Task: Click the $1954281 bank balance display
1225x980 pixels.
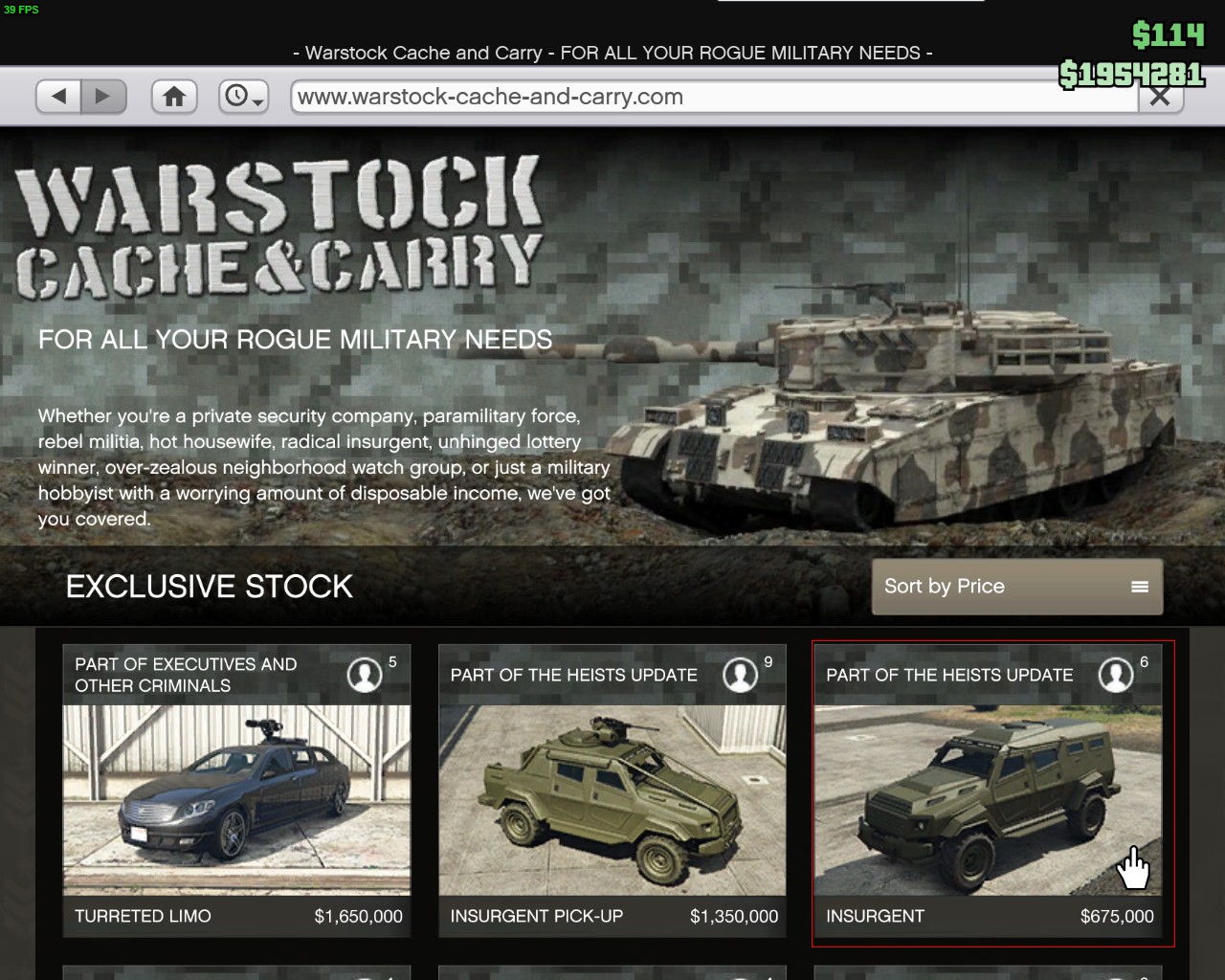Action: (x=1131, y=74)
